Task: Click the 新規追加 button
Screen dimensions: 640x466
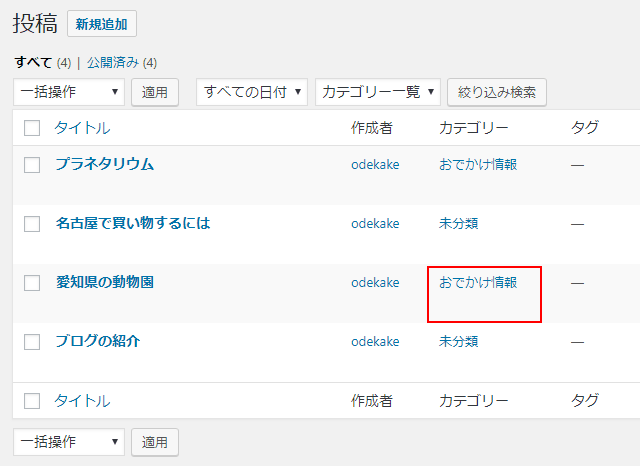Action: coord(102,24)
